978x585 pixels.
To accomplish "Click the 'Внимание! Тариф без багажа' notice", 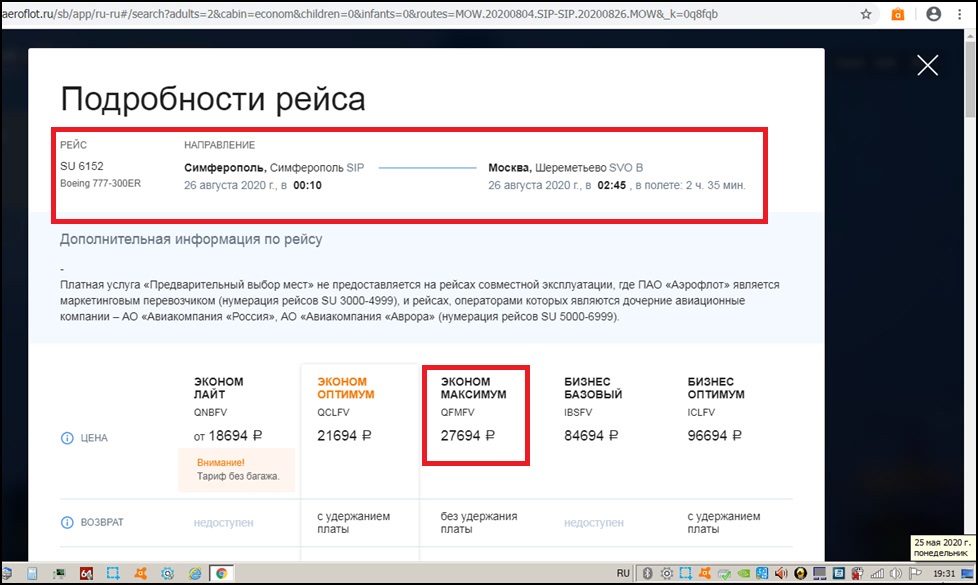I will point(236,470).
